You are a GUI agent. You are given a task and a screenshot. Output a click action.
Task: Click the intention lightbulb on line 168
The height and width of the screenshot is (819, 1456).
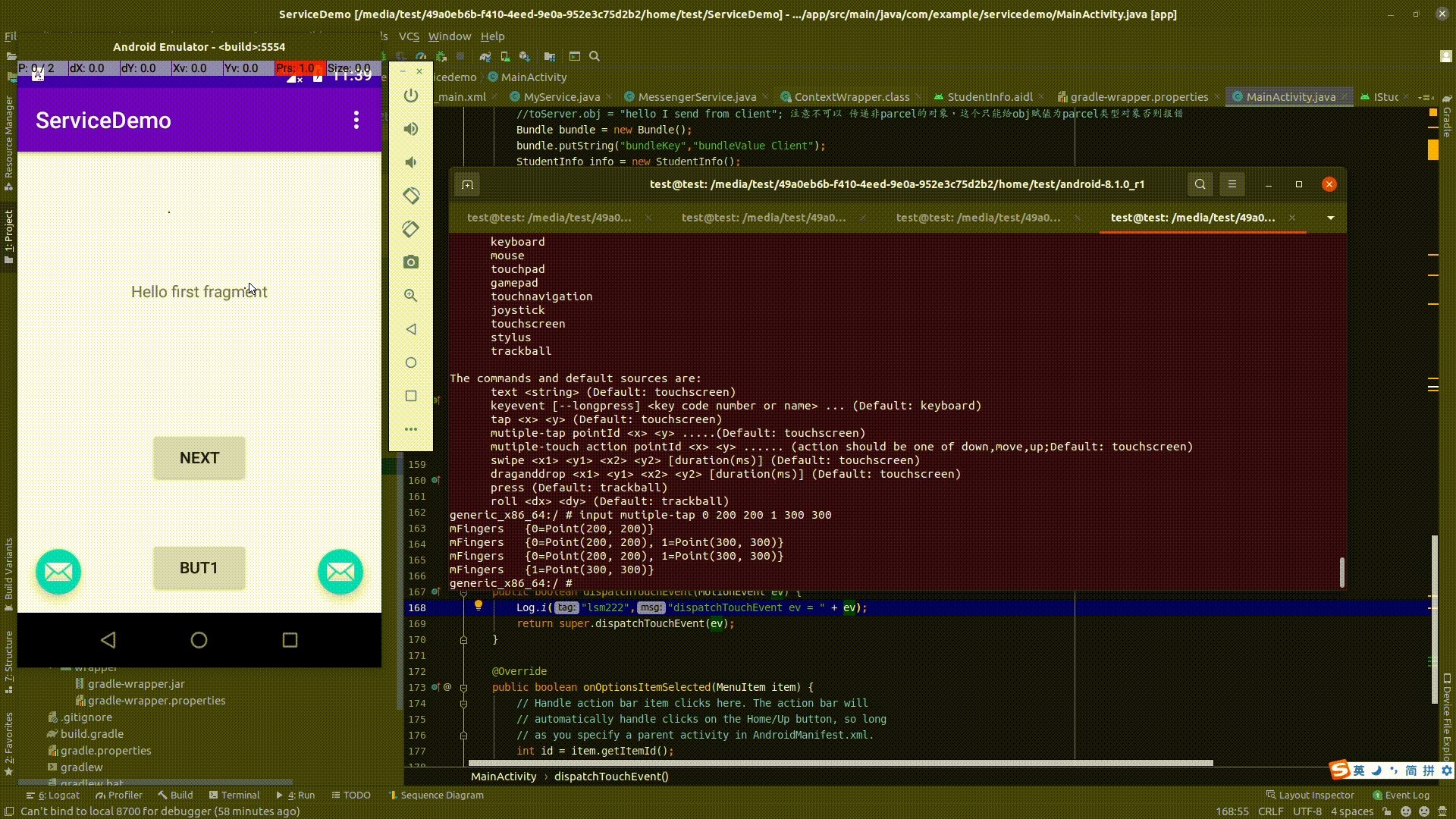pos(479,605)
